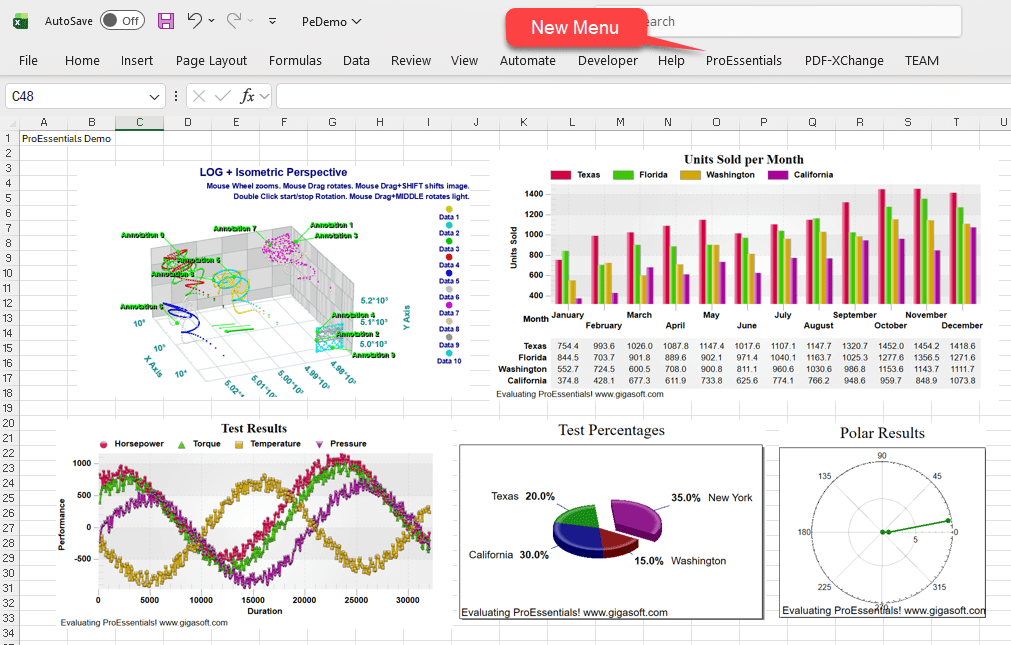Click the Horsepower legend marker

click(103, 444)
